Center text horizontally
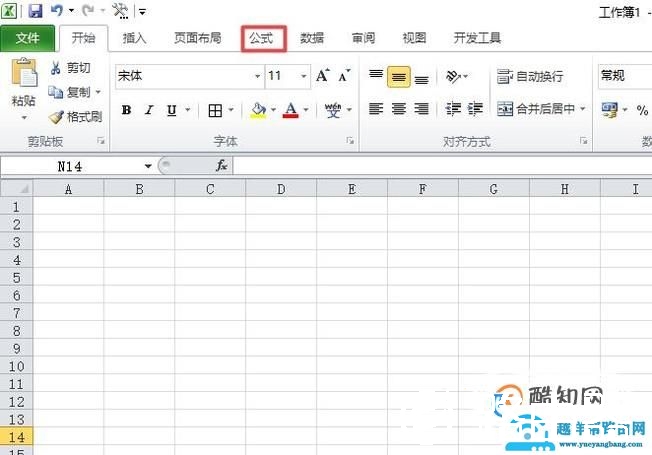Screen dimensions: 652x455 coord(399,109)
